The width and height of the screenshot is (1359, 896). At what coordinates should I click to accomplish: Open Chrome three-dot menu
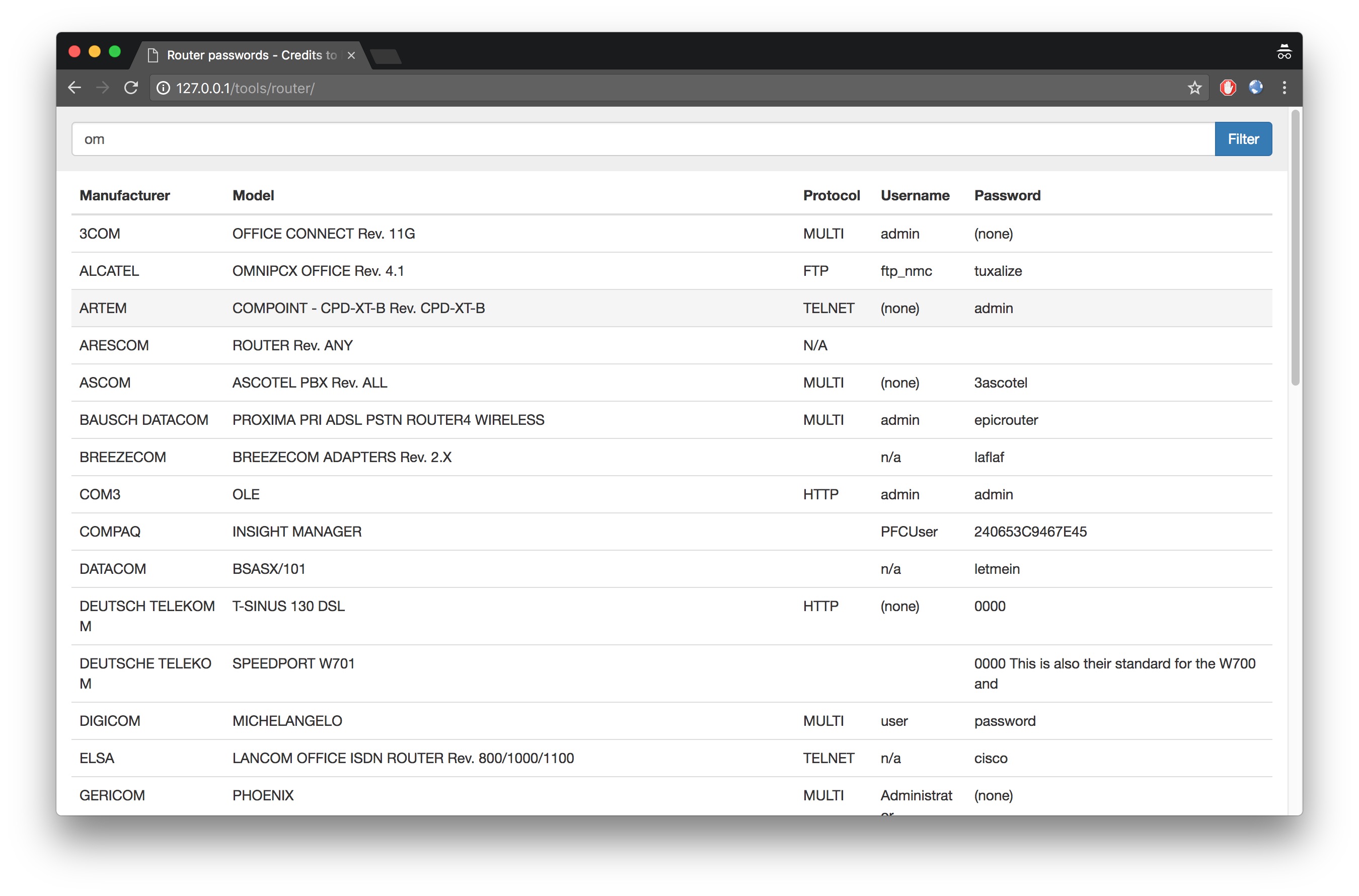pos(1284,88)
